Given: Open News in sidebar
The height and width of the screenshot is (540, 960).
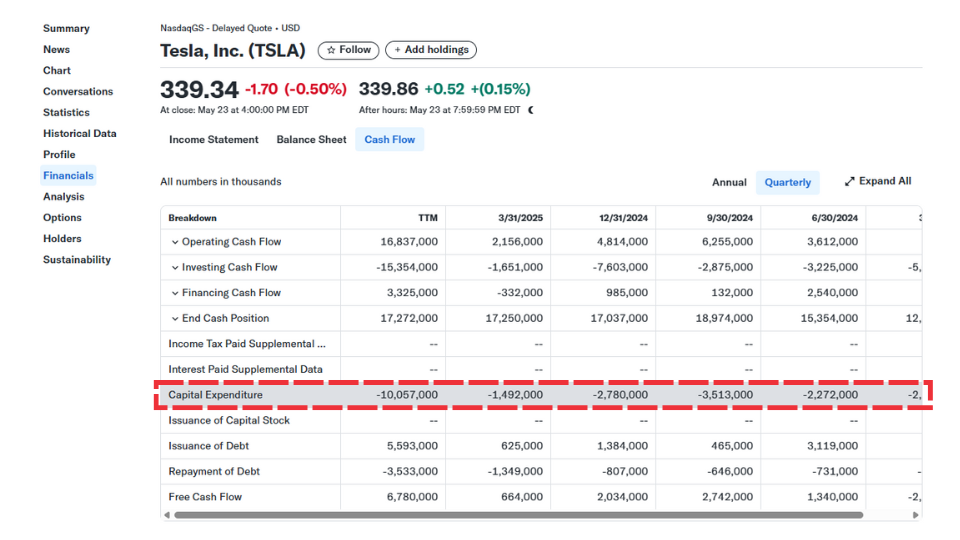Looking at the screenshot, I should (56, 50).
